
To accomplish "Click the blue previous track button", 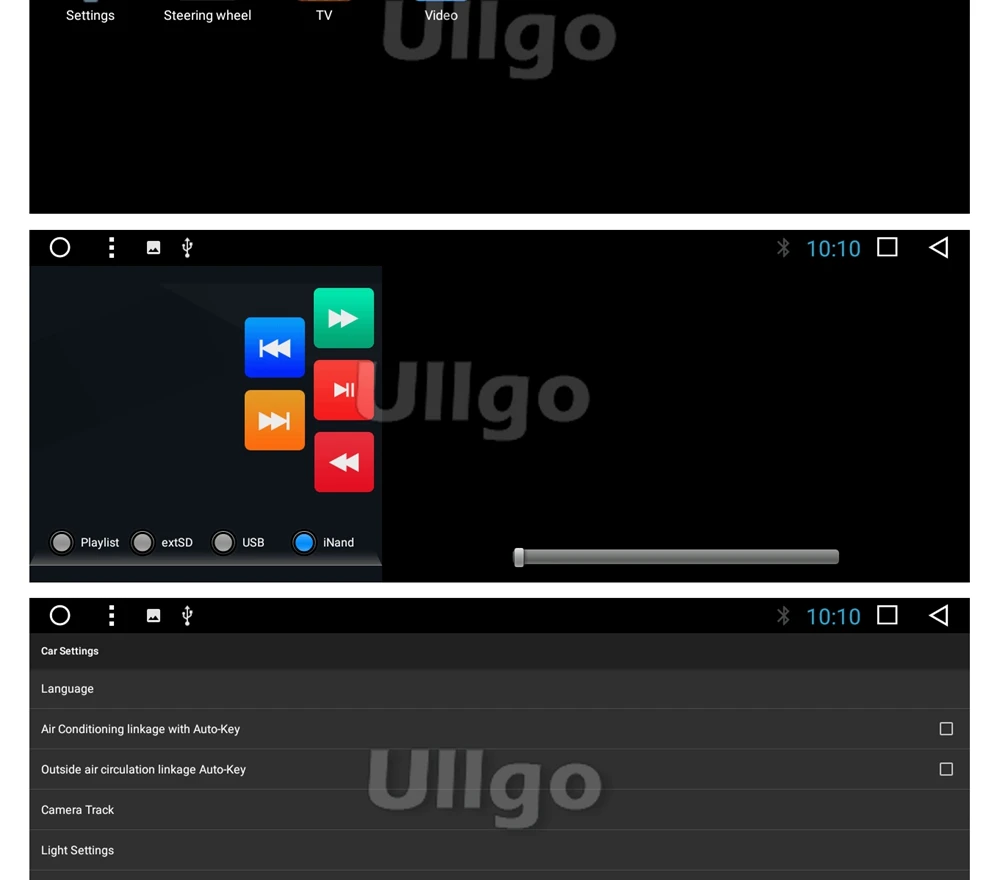I will tap(274, 348).
